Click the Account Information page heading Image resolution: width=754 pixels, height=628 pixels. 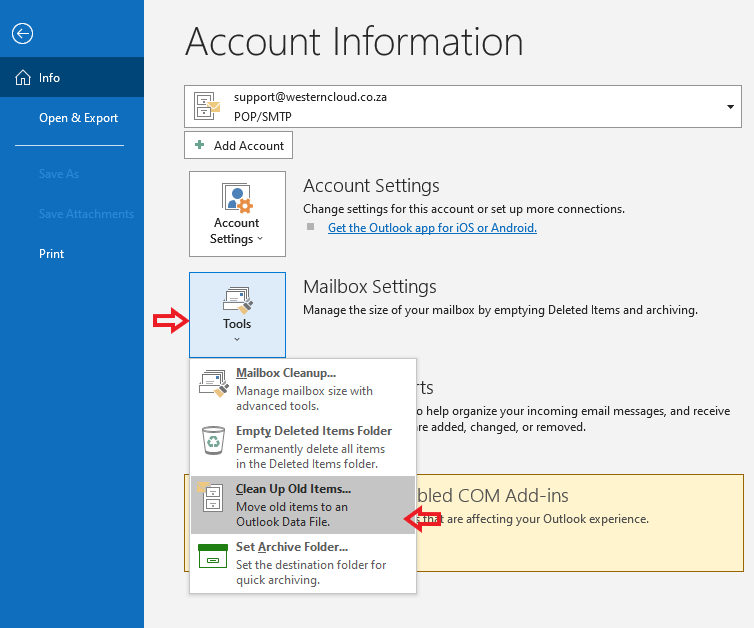pos(354,41)
